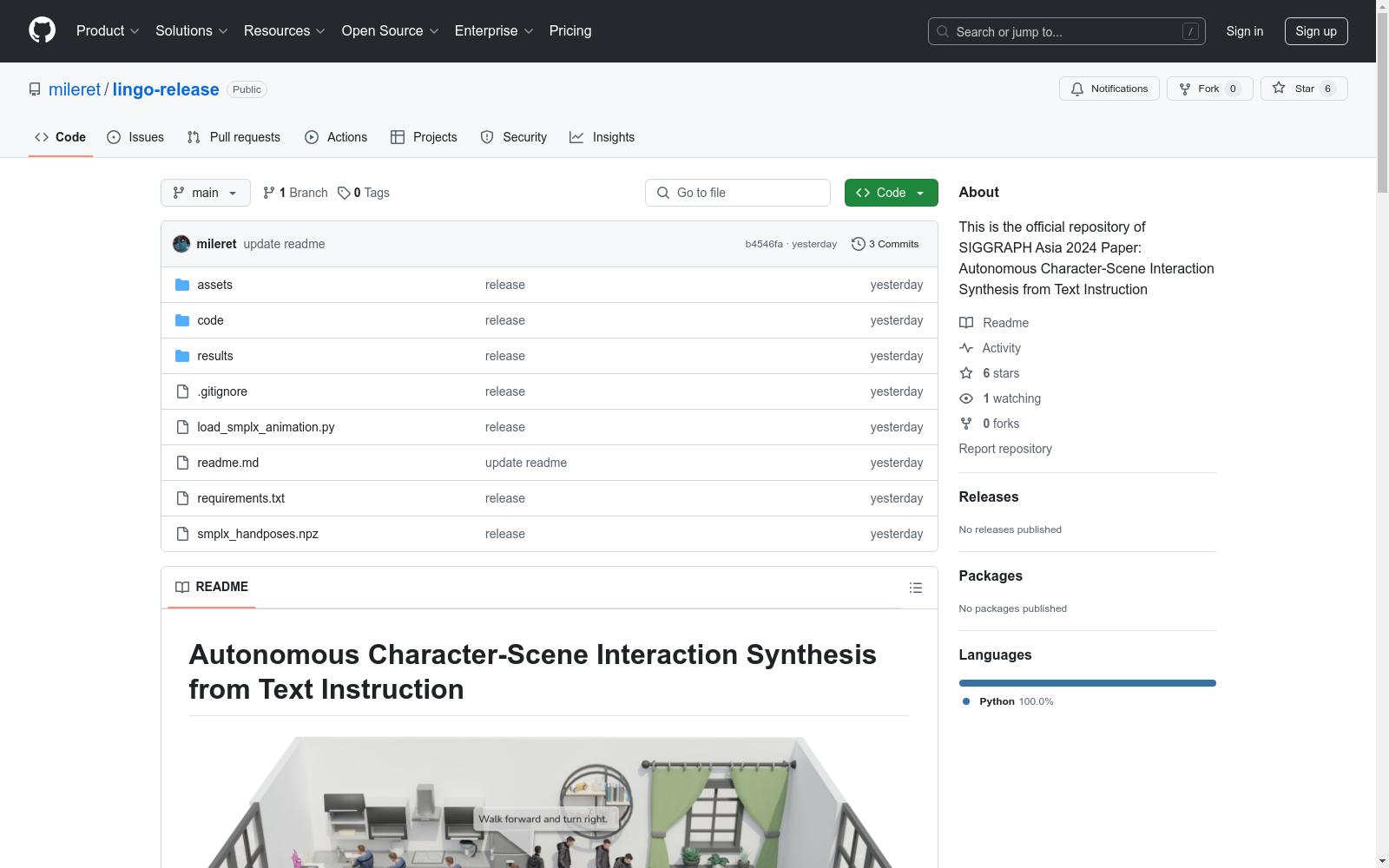Expand the Open Source menu
Image resolution: width=1389 pixels, height=868 pixels.
click(x=391, y=30)
